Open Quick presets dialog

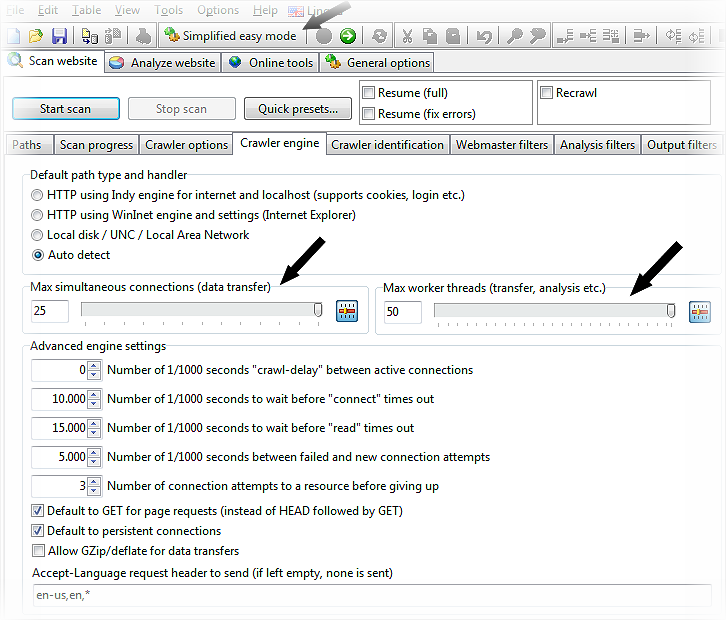click(x=298, y=109)
